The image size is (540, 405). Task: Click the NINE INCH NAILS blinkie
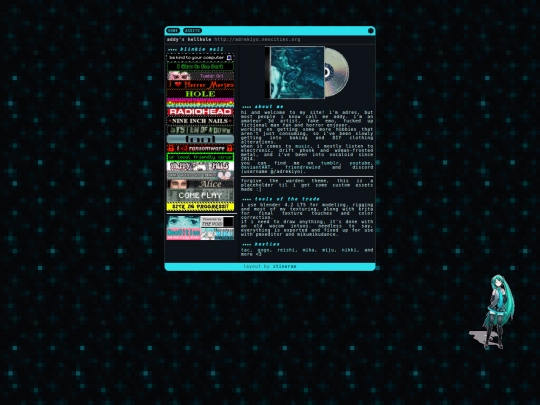[200, 121]
